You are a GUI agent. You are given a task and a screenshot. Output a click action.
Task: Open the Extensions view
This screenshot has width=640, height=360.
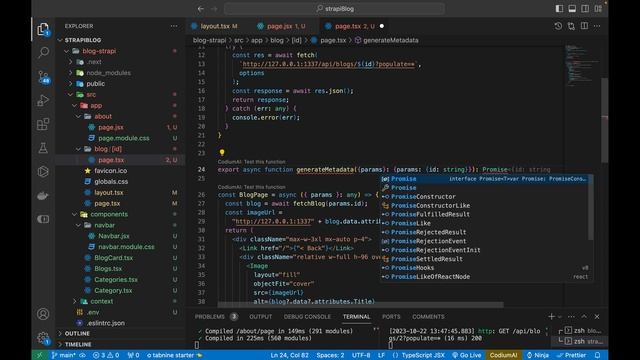click(43, 124)
